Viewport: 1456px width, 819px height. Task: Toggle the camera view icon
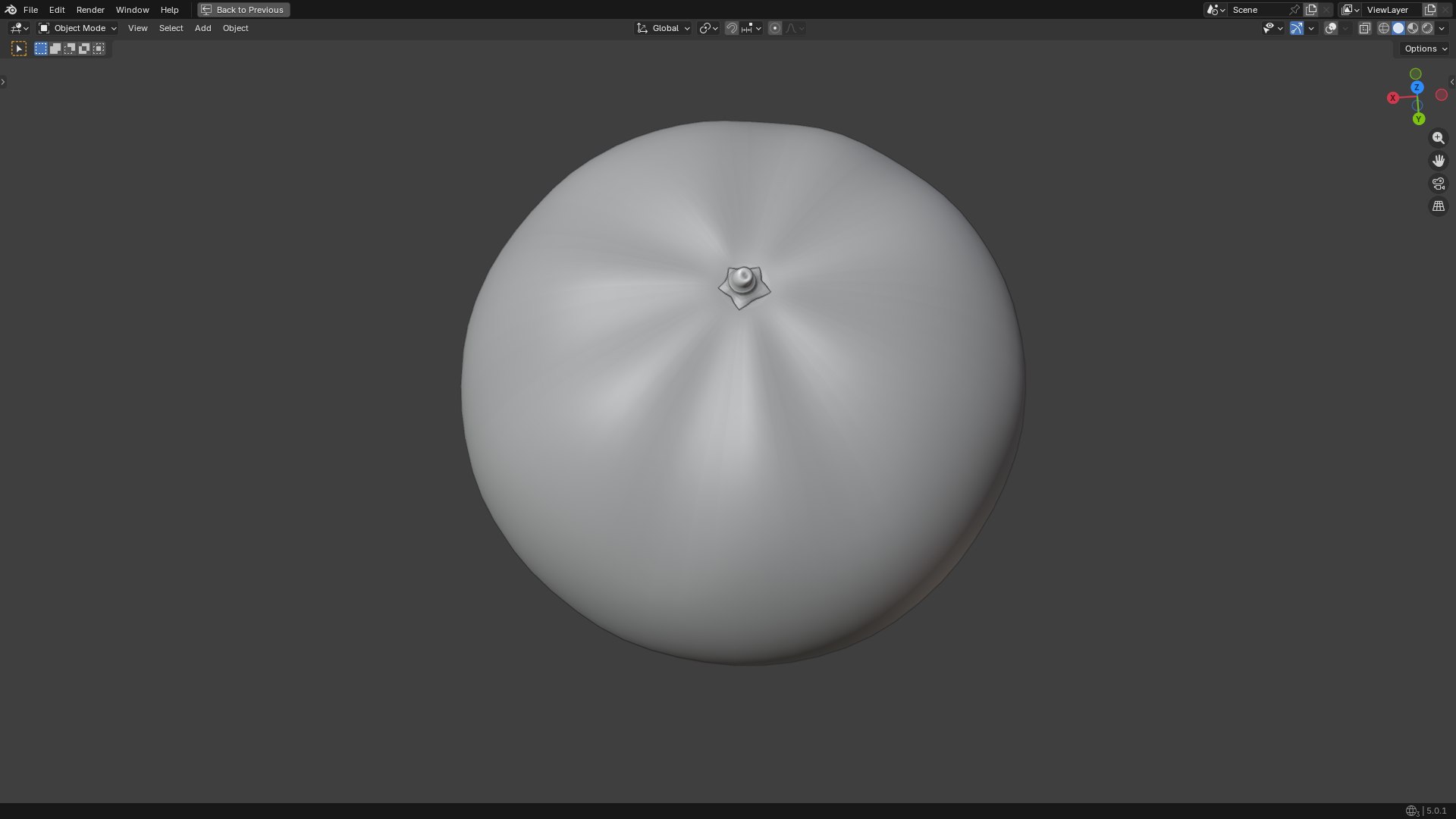click(x=1439, y=184)
